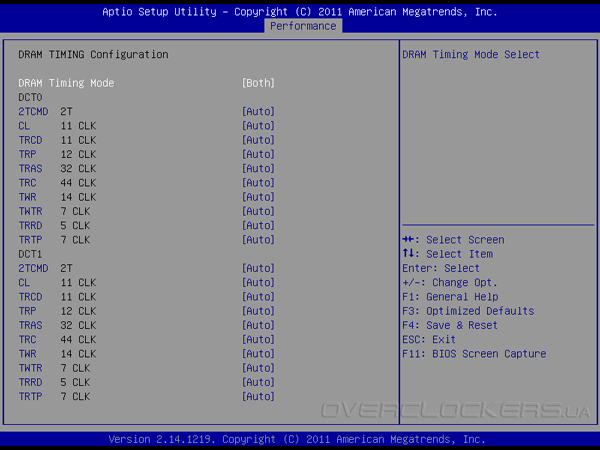
Task: Change DCT1 TRC [Auto] value
Action: (258, 339)
